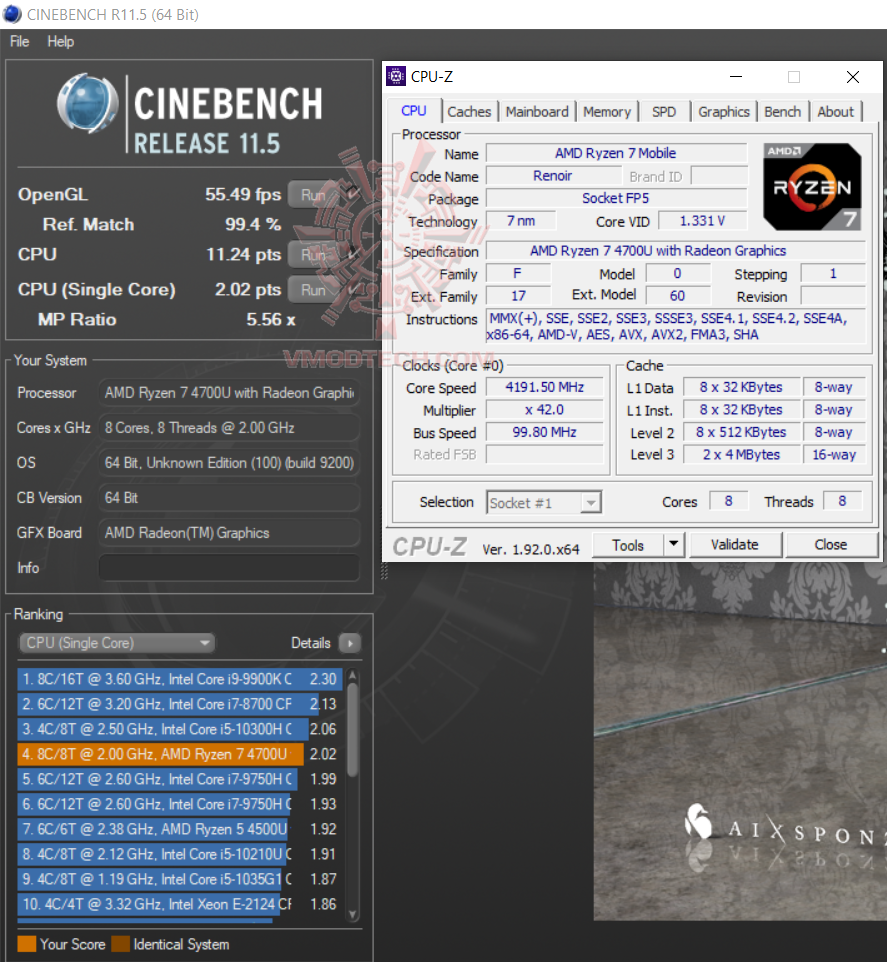The image size is (887, 962).
Task: Minimize the CPU-Z window
Action: coord(736,77)
